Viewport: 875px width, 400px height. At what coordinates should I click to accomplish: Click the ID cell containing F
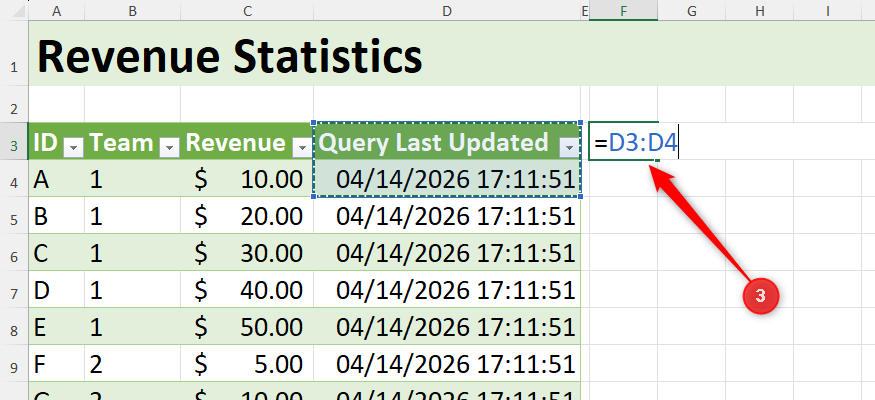click(x=56, y=364)
